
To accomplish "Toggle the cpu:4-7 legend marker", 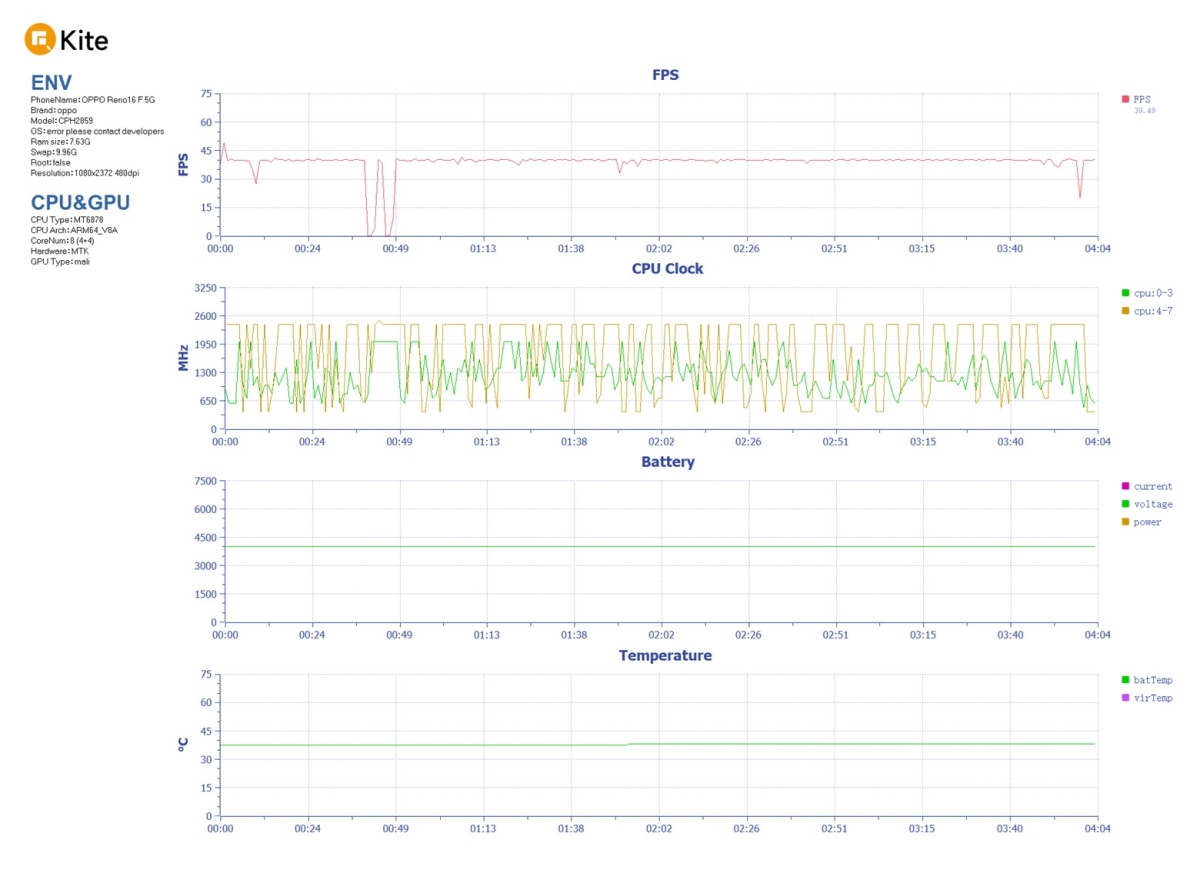I will [x=1125, y=311].
